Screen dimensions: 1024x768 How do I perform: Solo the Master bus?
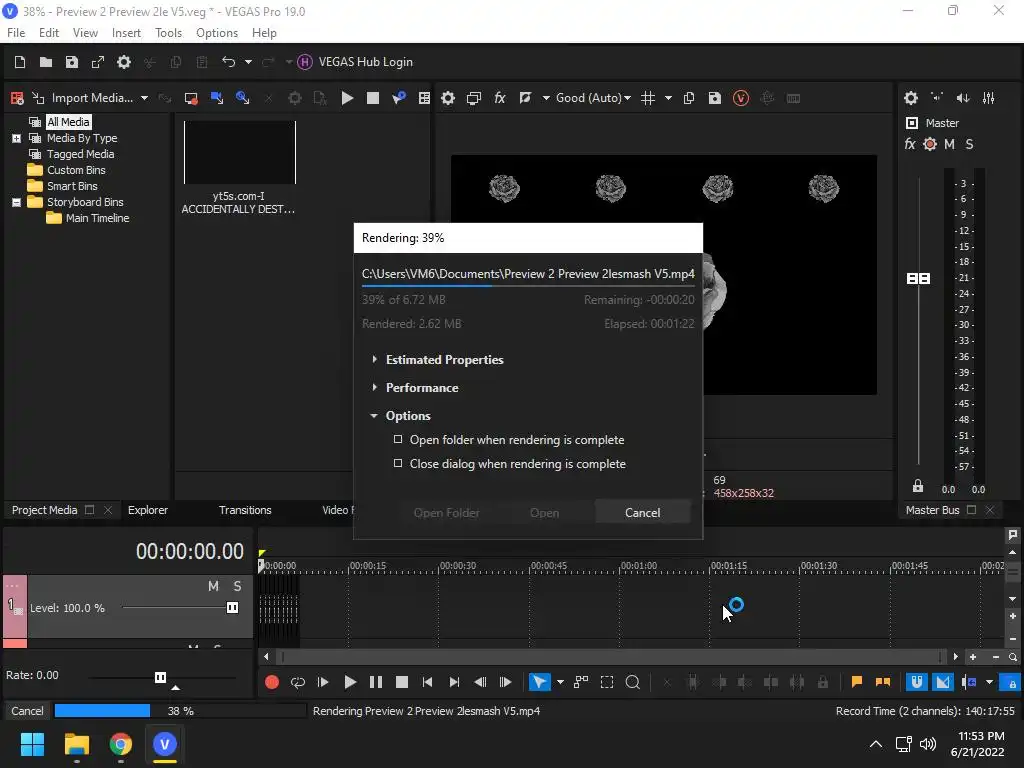tap(969, 144)
